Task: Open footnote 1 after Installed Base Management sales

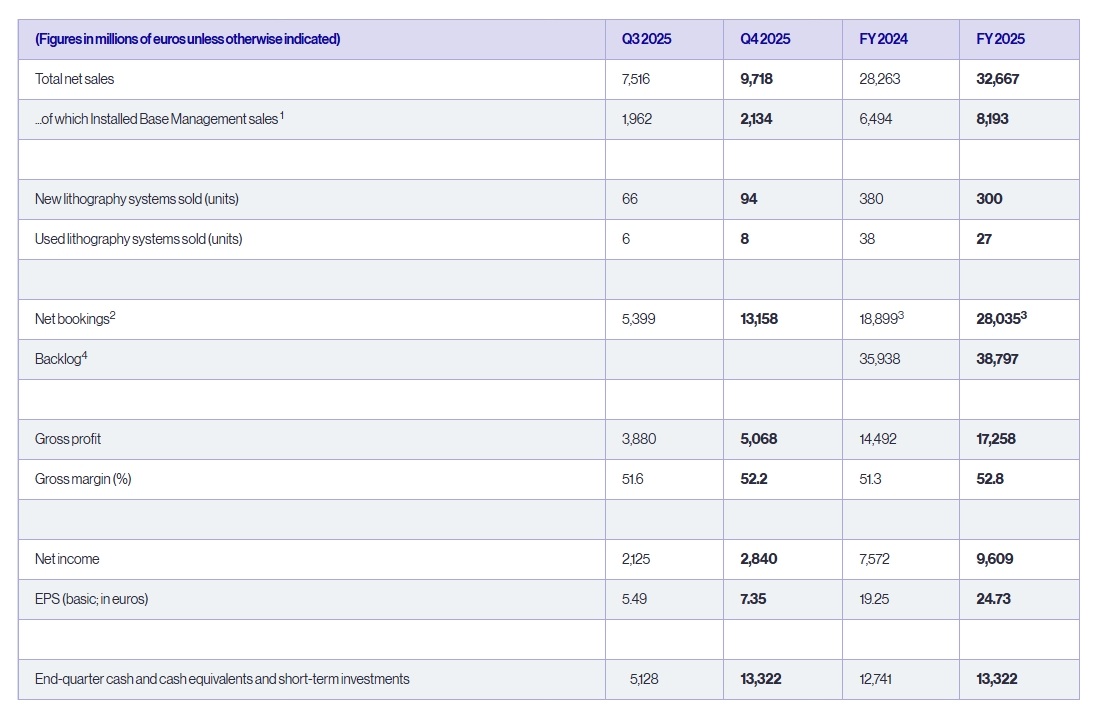Action: pyautogui.click(x=282, y=115)
